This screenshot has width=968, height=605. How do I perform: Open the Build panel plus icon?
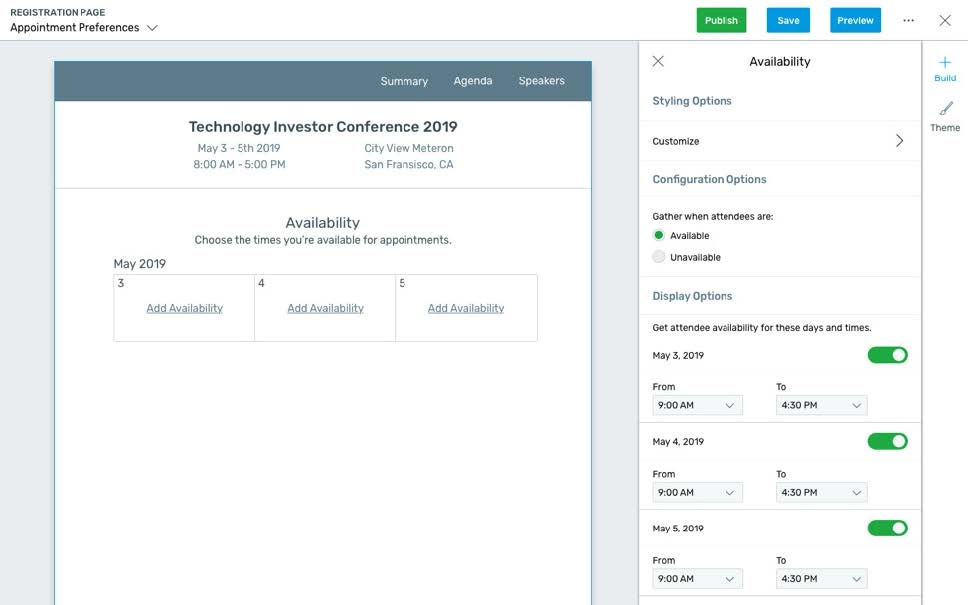945,63
